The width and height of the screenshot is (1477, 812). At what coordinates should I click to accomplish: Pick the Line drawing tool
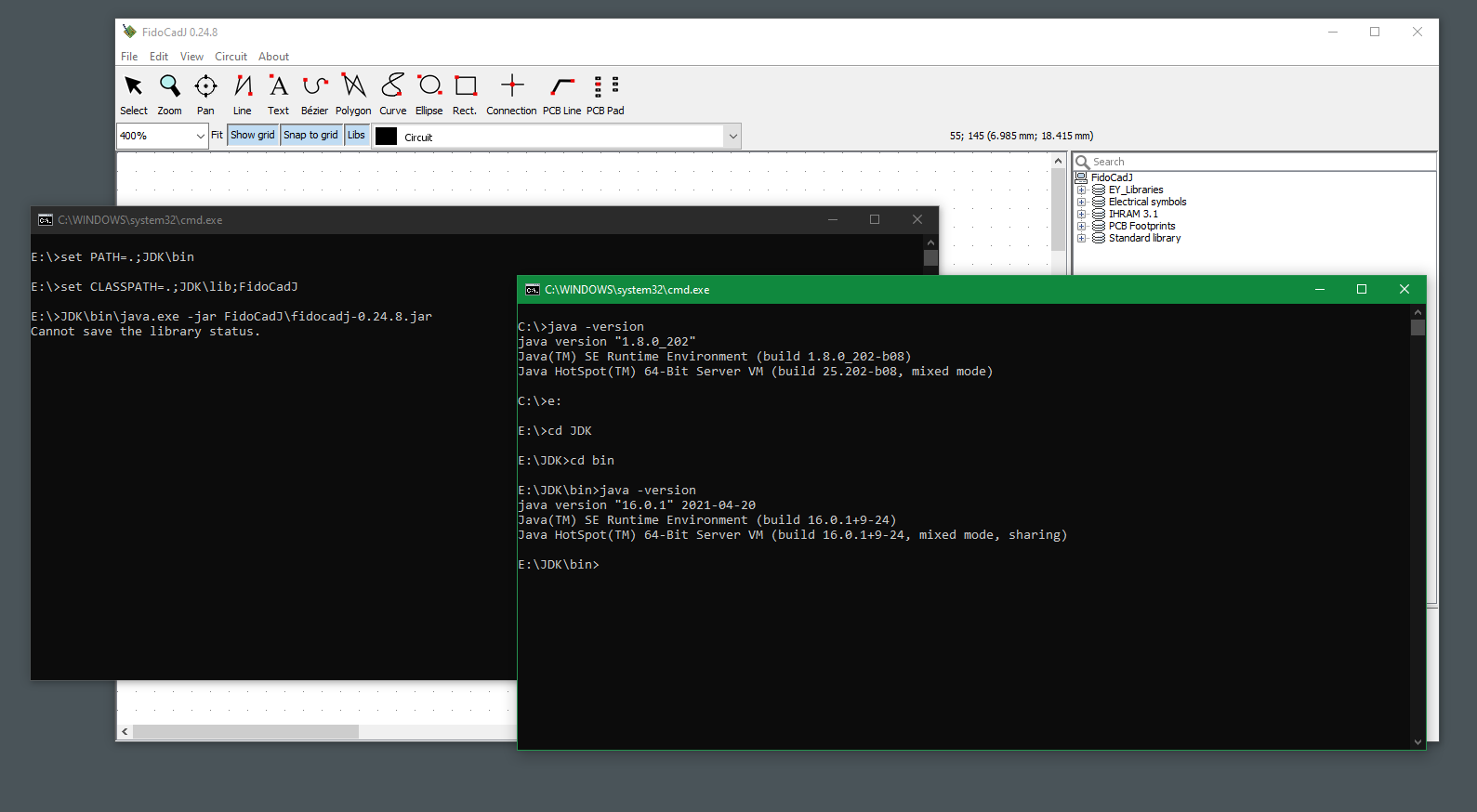[242, 94]
